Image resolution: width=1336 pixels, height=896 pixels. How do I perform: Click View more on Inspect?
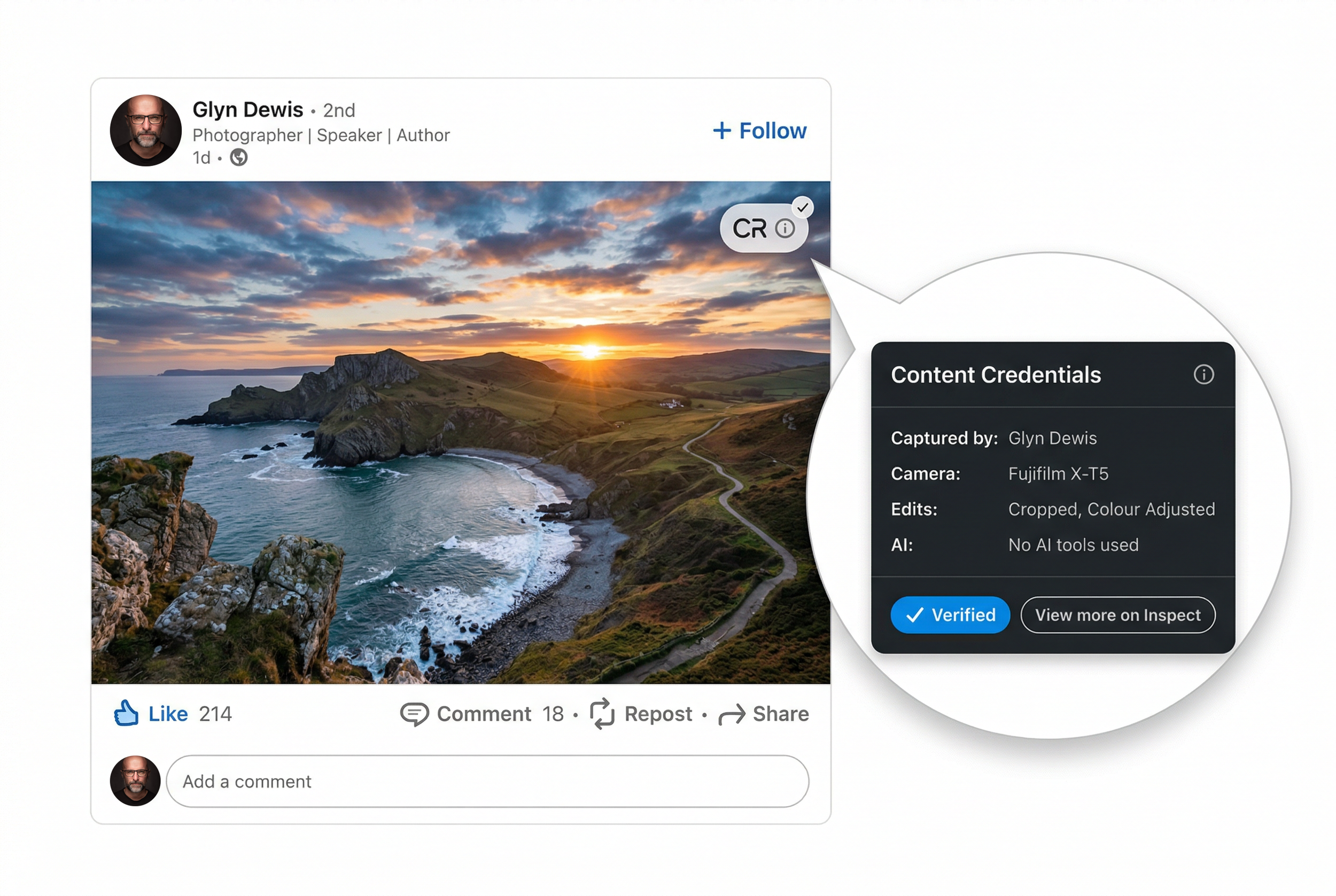coord(1118,614)
